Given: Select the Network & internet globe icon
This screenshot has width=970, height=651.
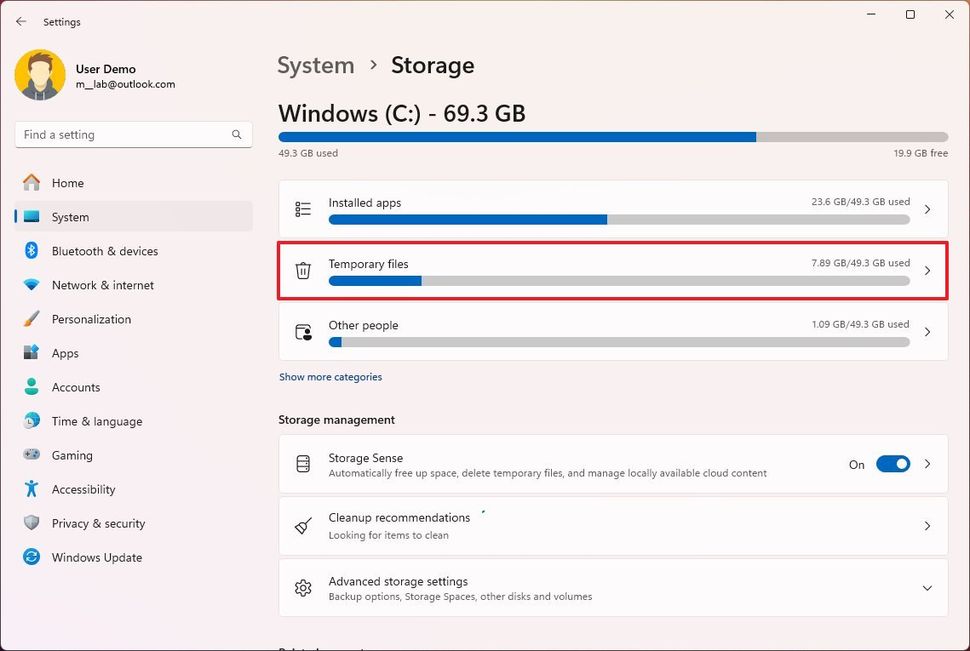Looking at the screenshot, I should (32, 285).
